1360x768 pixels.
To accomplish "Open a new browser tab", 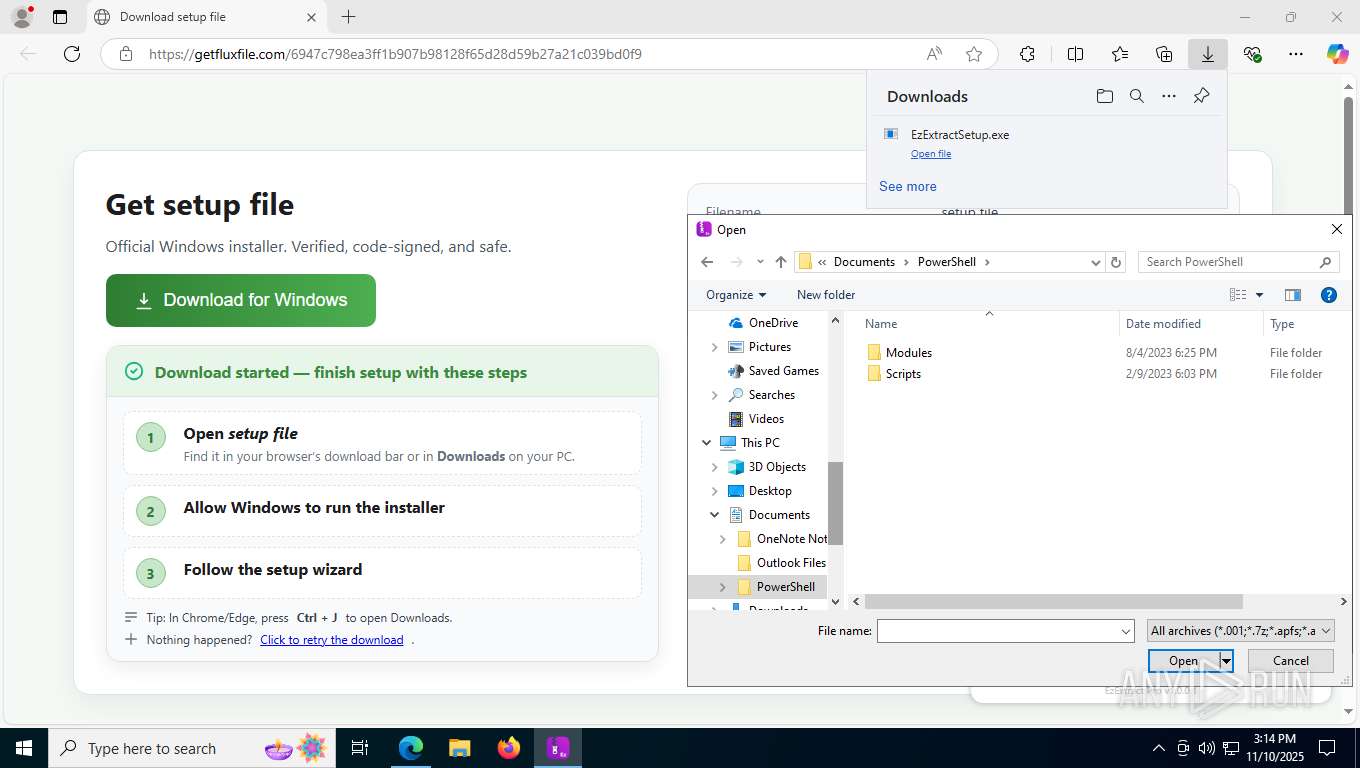I will (348, 17).
